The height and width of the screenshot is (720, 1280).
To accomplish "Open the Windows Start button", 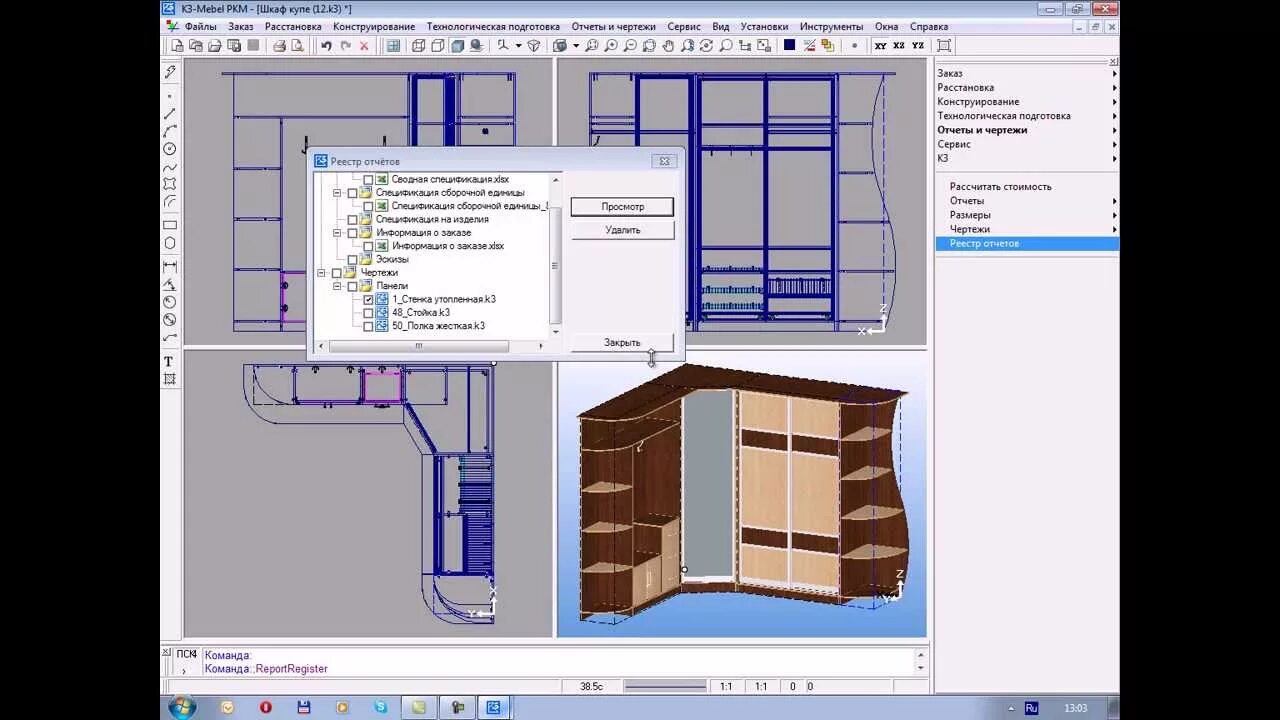I will (182, 707).
